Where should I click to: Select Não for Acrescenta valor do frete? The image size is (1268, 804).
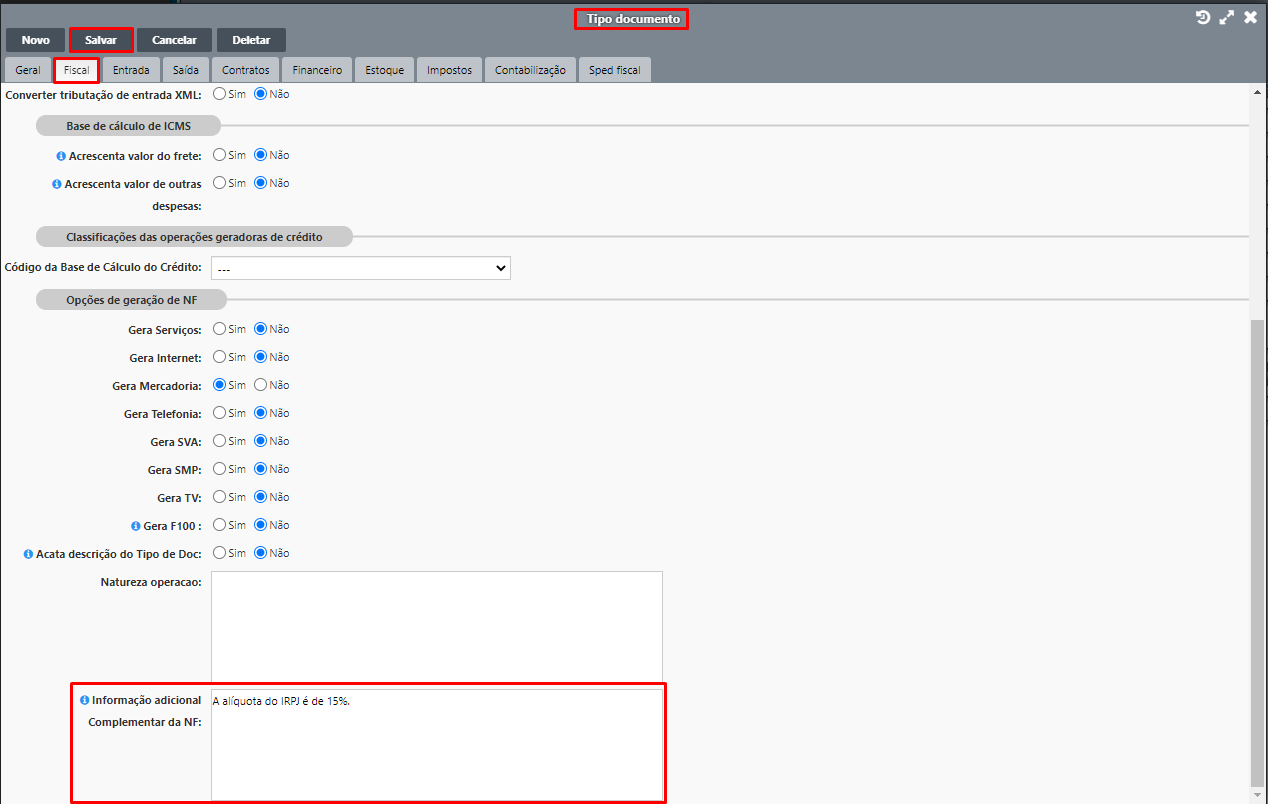click(x=261, y=155)
